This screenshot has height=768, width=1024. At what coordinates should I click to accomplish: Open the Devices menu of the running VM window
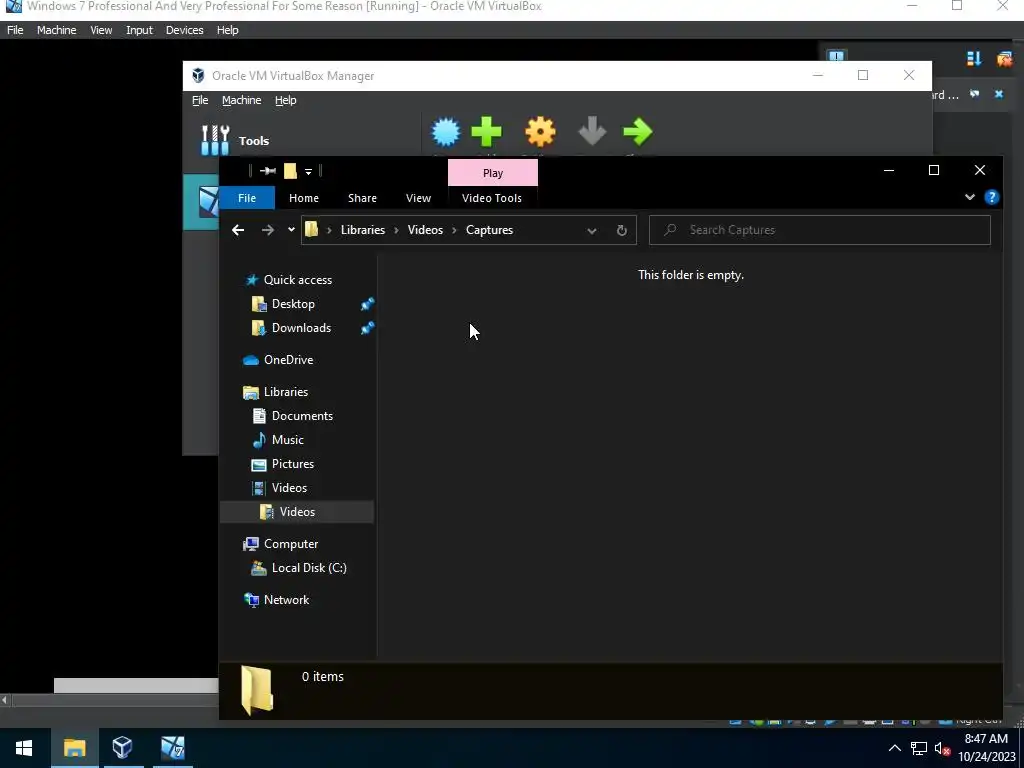pyautogui.click(x=184, y=30)
